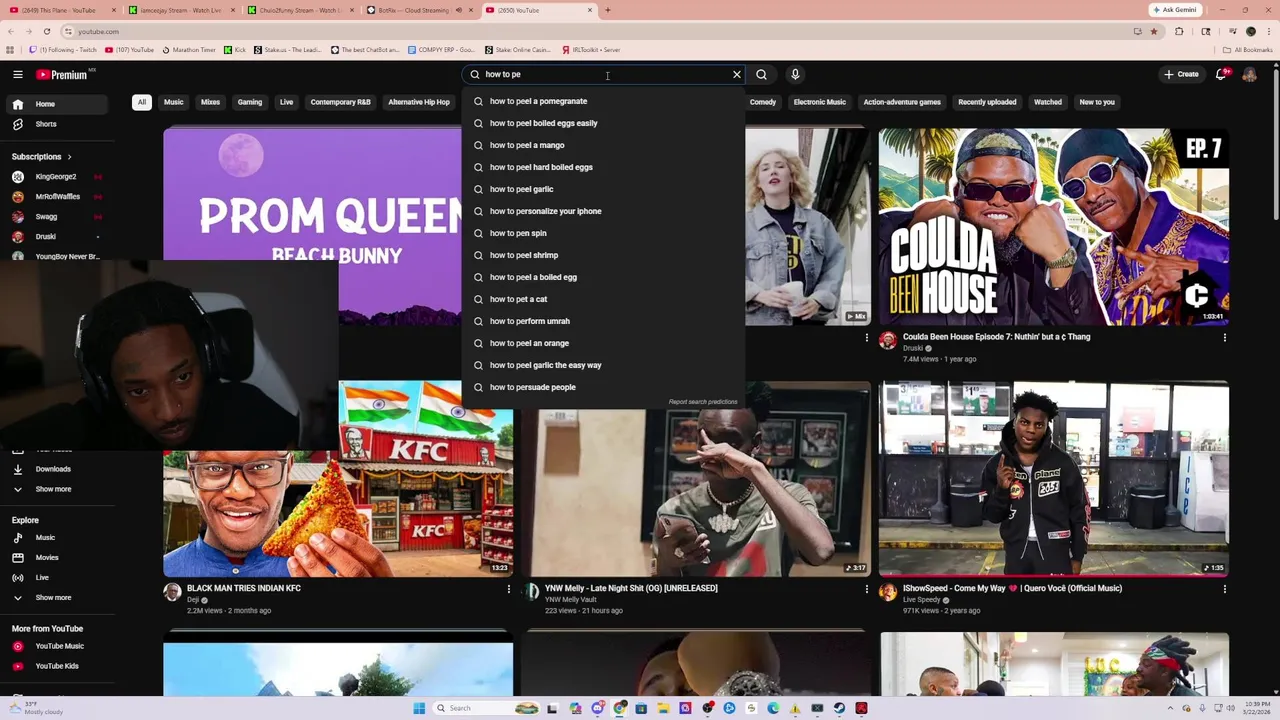Open Steam from the taskbar
This screenshot has width=1280, height=720.
(839, 708)
